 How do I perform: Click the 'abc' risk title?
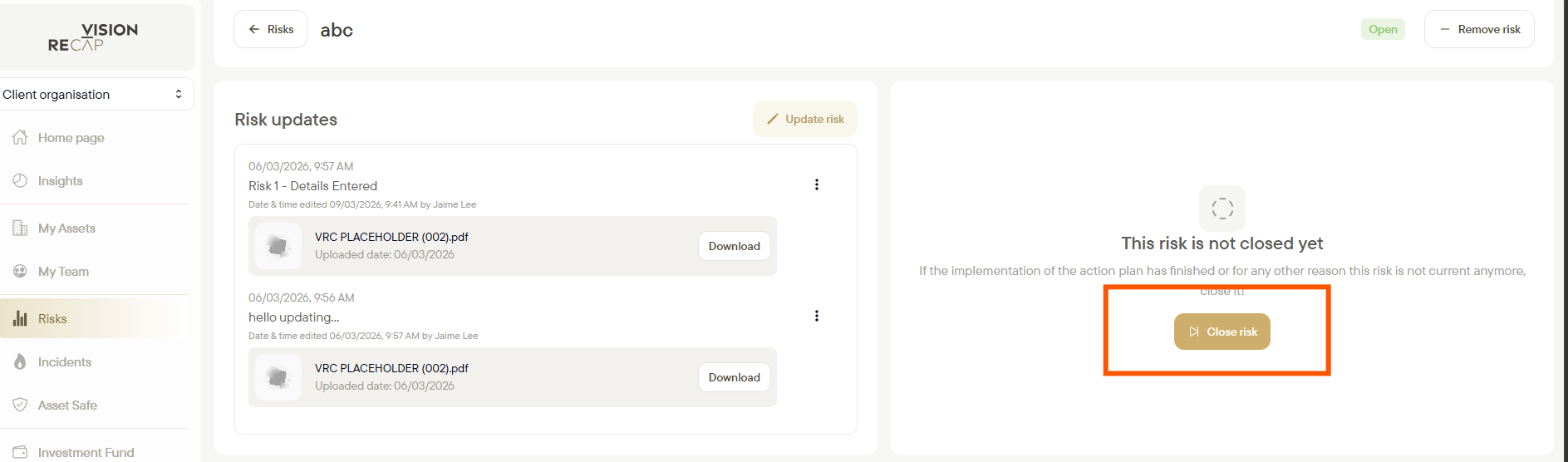pyautogui.click(x=337, y=30)
